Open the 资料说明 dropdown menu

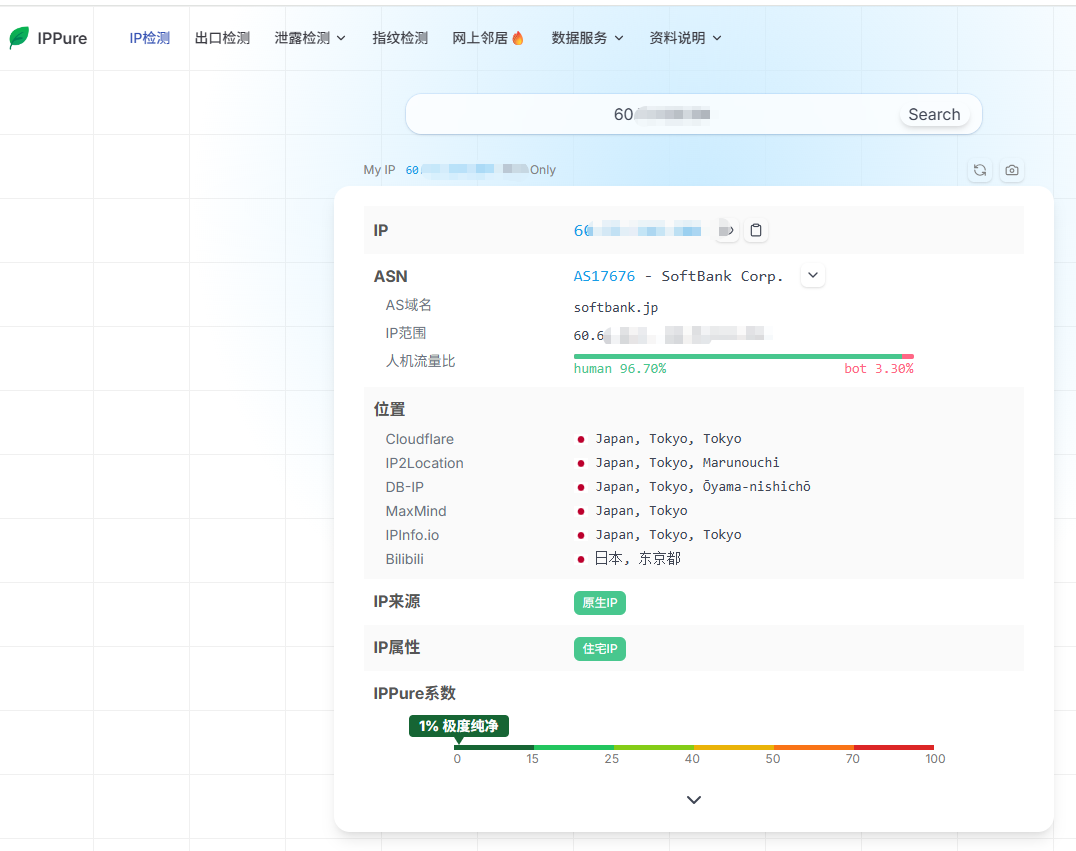(685, 38)
